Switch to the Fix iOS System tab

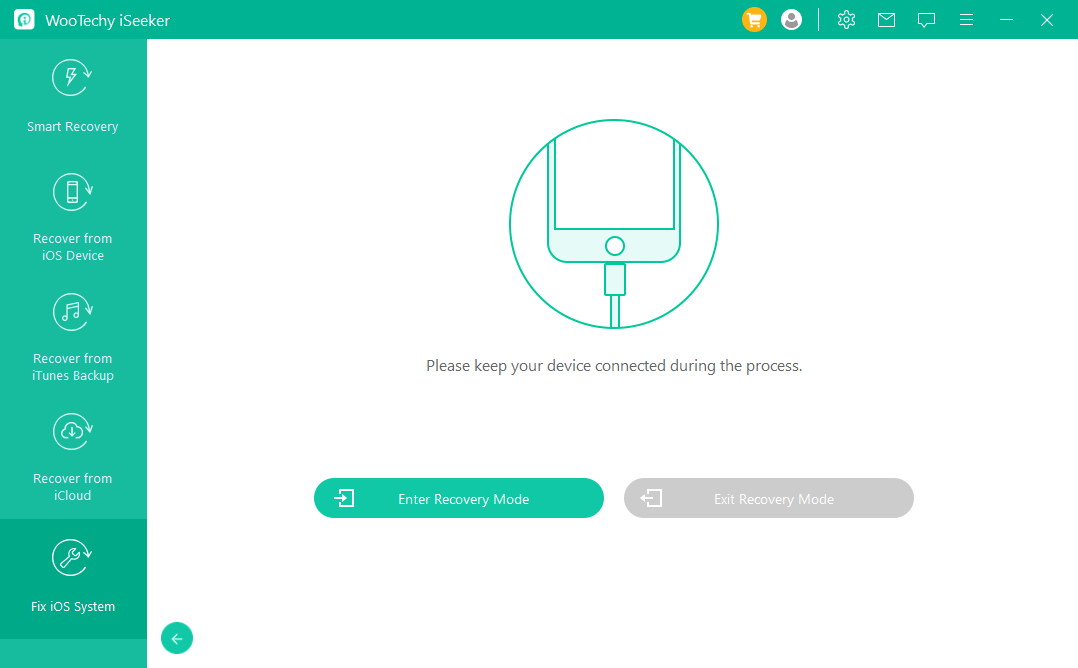72,578
